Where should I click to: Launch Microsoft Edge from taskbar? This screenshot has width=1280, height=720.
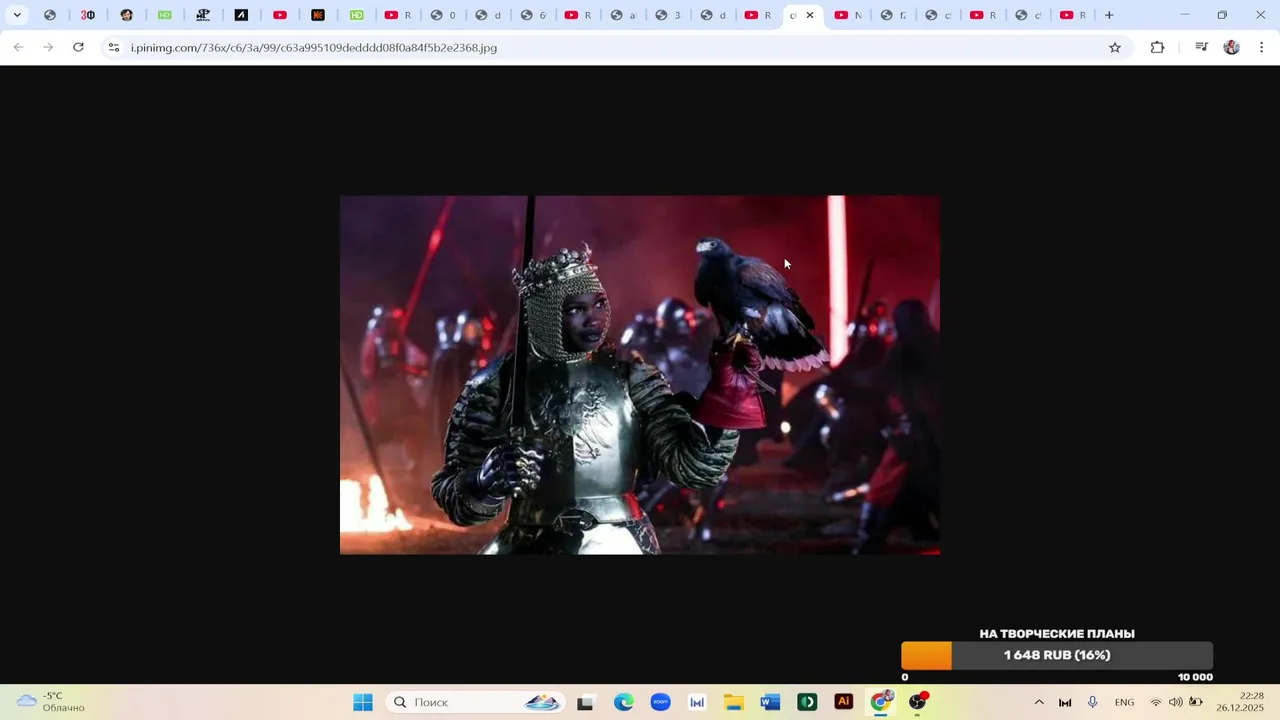[624, 702]
